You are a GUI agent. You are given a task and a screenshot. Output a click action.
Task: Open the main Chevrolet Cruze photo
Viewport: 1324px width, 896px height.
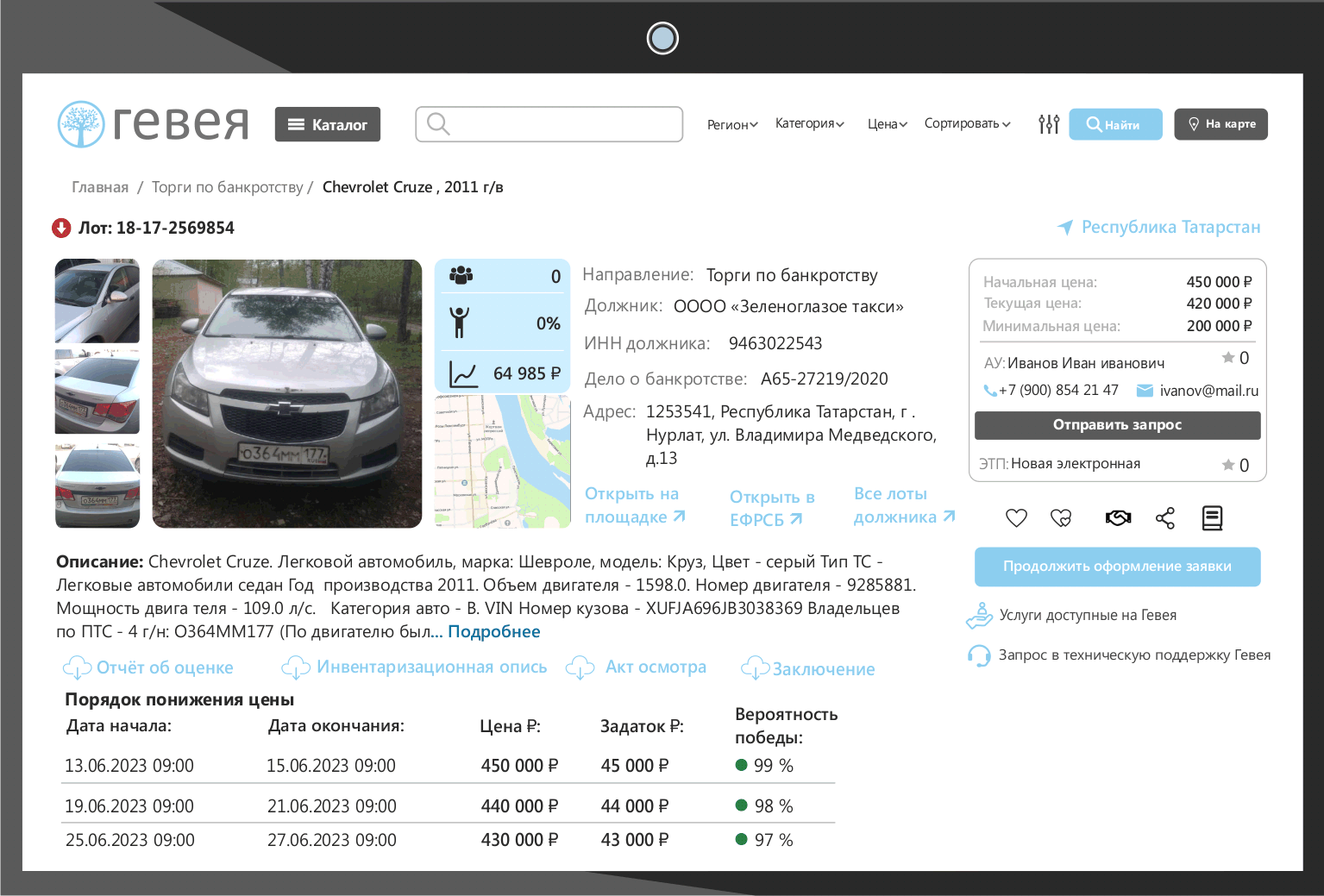287,393
